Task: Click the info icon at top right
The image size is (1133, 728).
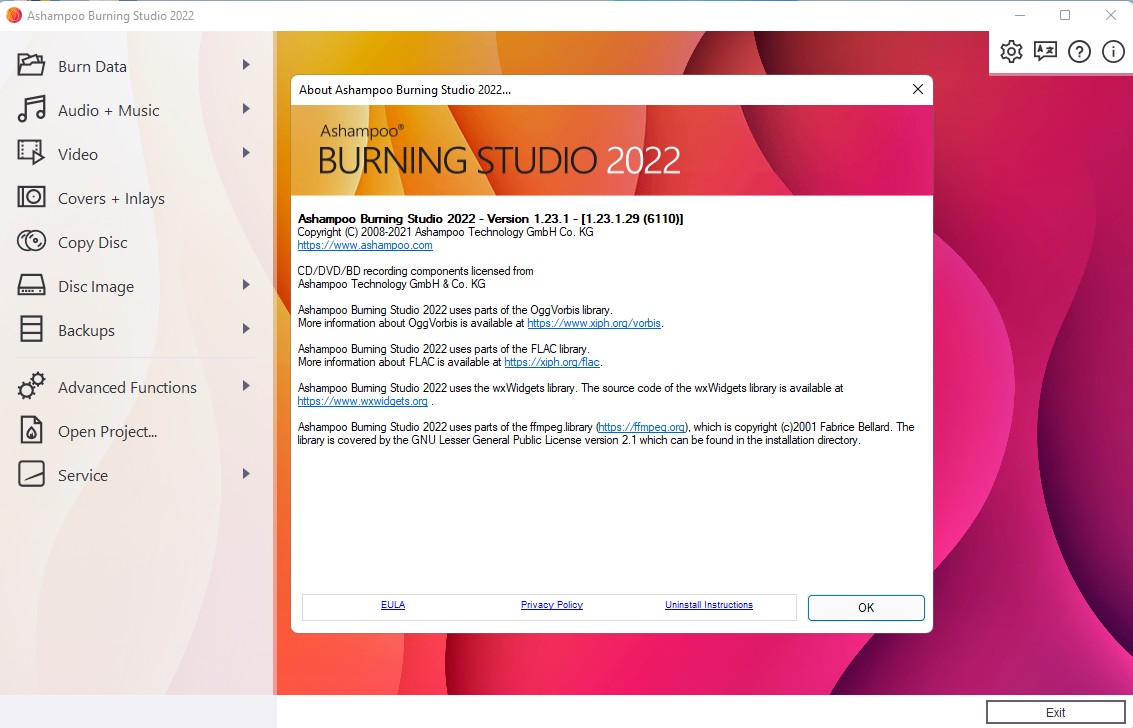Action: click(x=1113, y=51)
